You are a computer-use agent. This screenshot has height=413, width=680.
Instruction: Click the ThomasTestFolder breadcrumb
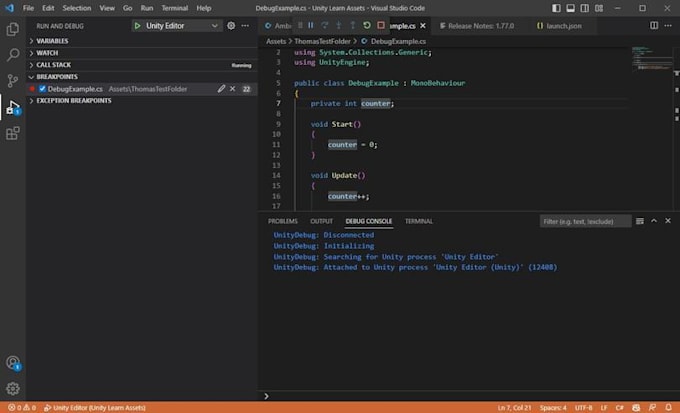click(322, 41)
